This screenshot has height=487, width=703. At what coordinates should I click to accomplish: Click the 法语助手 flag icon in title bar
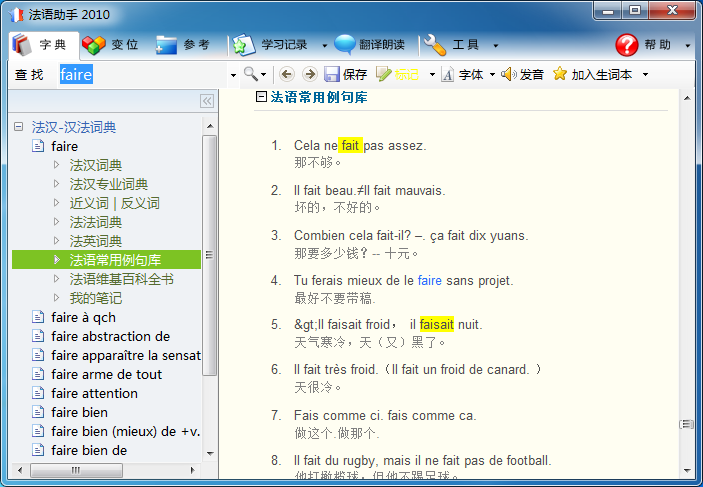pyautogui.click(x=16, y=14)
